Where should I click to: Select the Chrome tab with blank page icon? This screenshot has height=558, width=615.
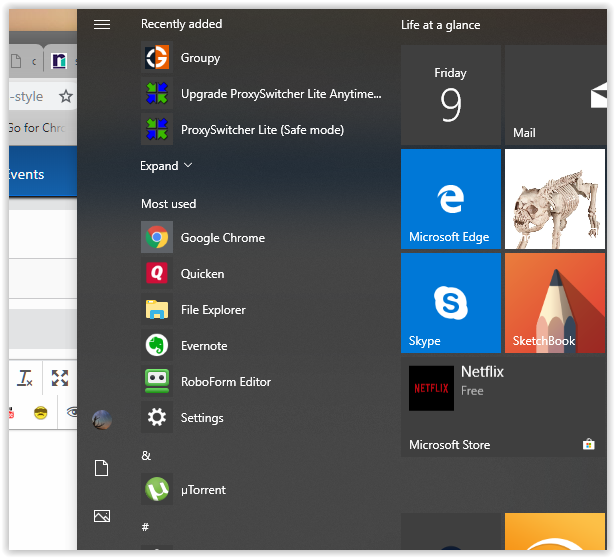tap(16, 61)
